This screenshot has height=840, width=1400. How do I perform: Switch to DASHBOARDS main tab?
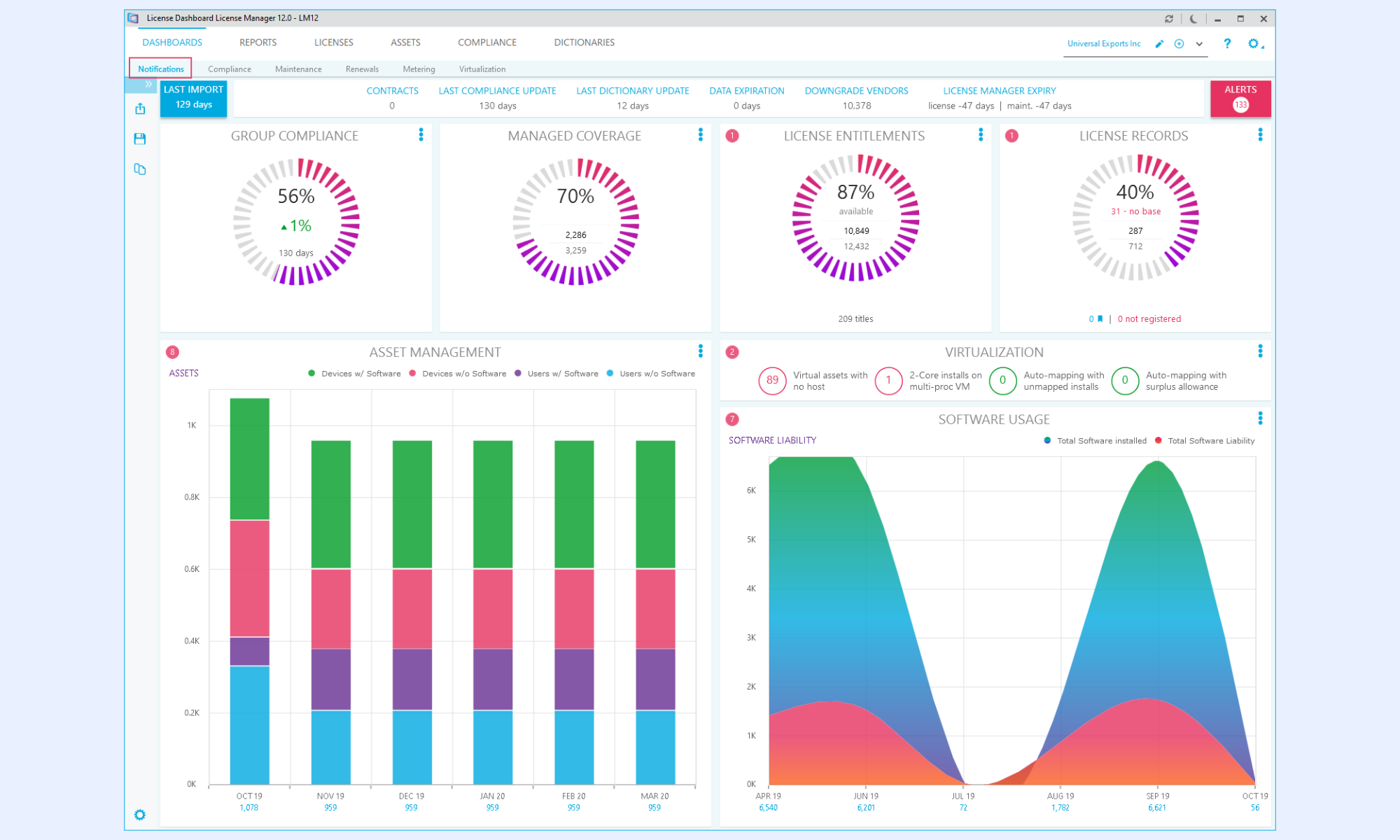tap(172, 43)
